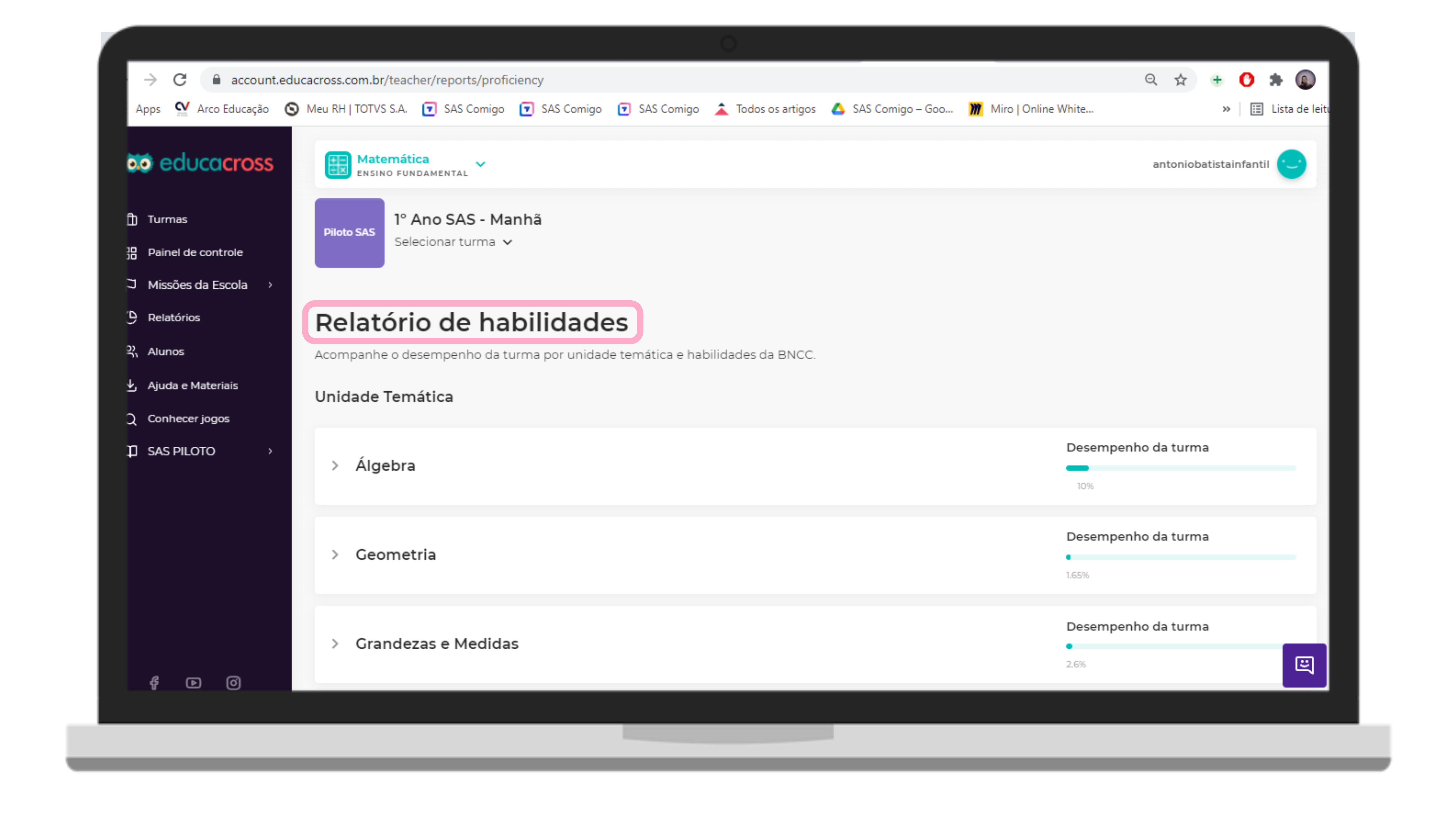Click the Matemática calculator subject icon
1456x819 pixels.
338,165
